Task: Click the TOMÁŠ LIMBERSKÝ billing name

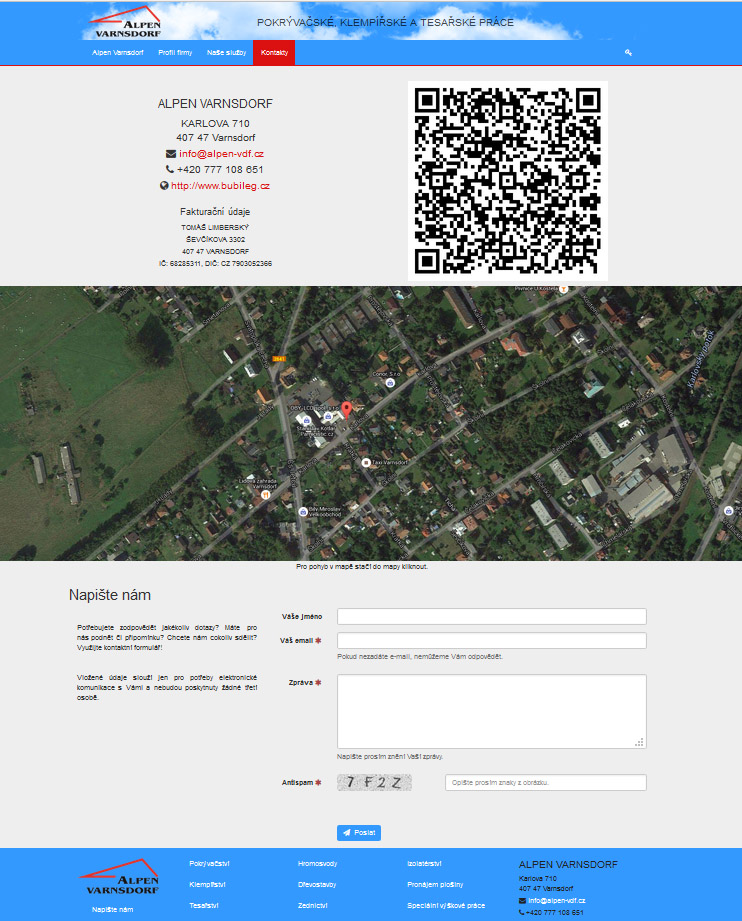Action: (x=215, y=227)
